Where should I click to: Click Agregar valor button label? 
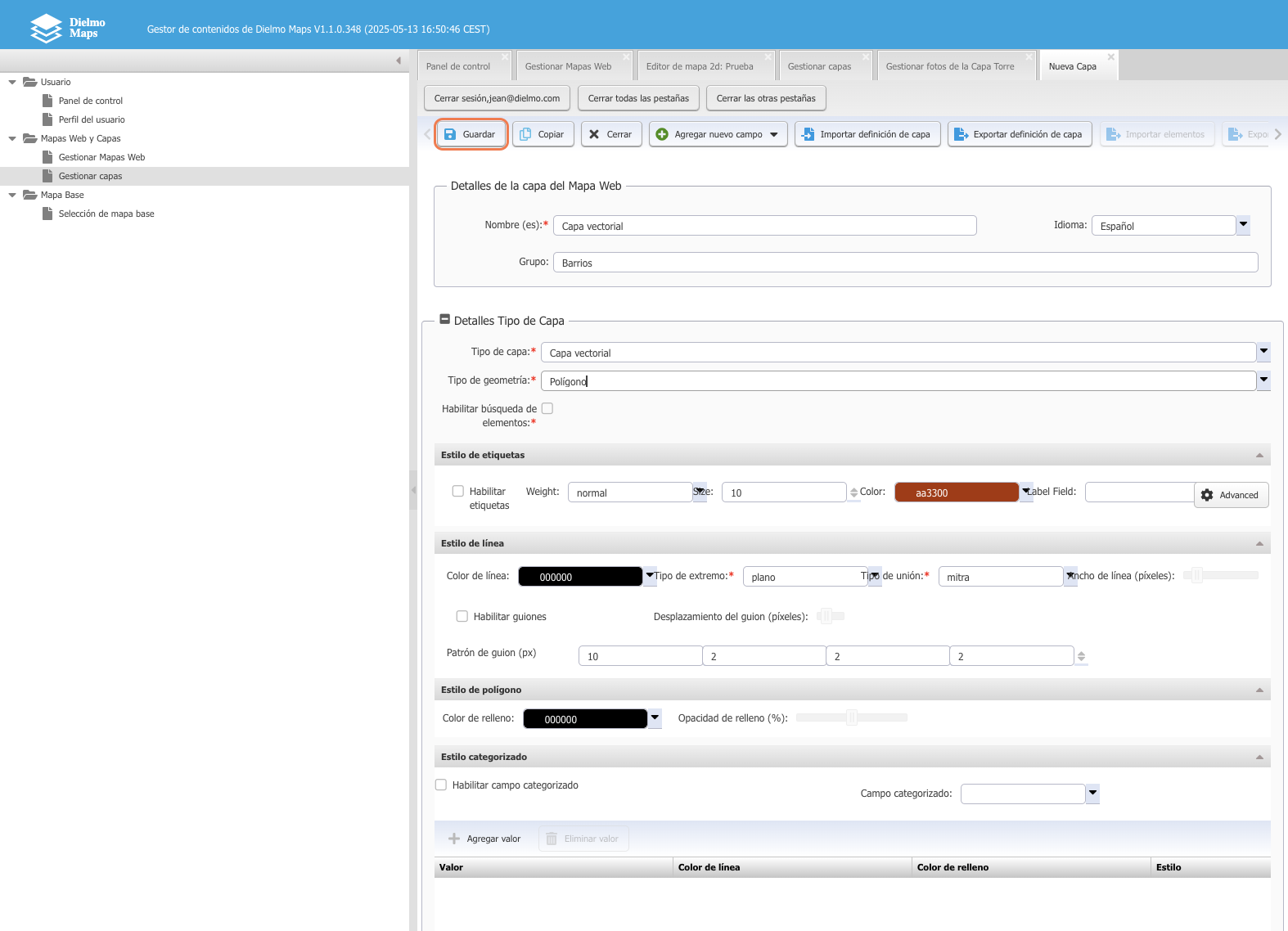(493, 839)
